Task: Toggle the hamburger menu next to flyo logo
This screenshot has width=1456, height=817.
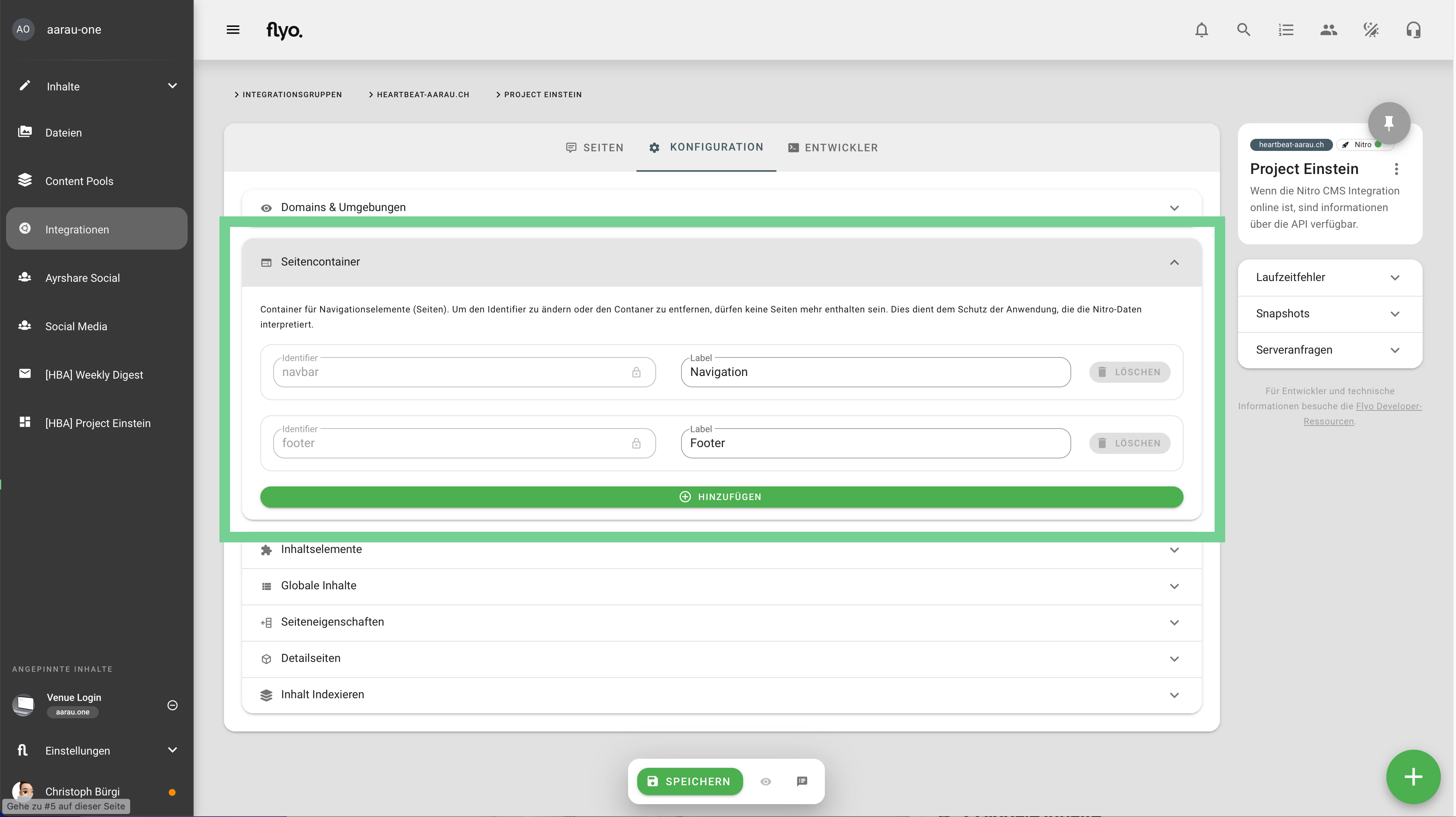Action: coord(233,30)
